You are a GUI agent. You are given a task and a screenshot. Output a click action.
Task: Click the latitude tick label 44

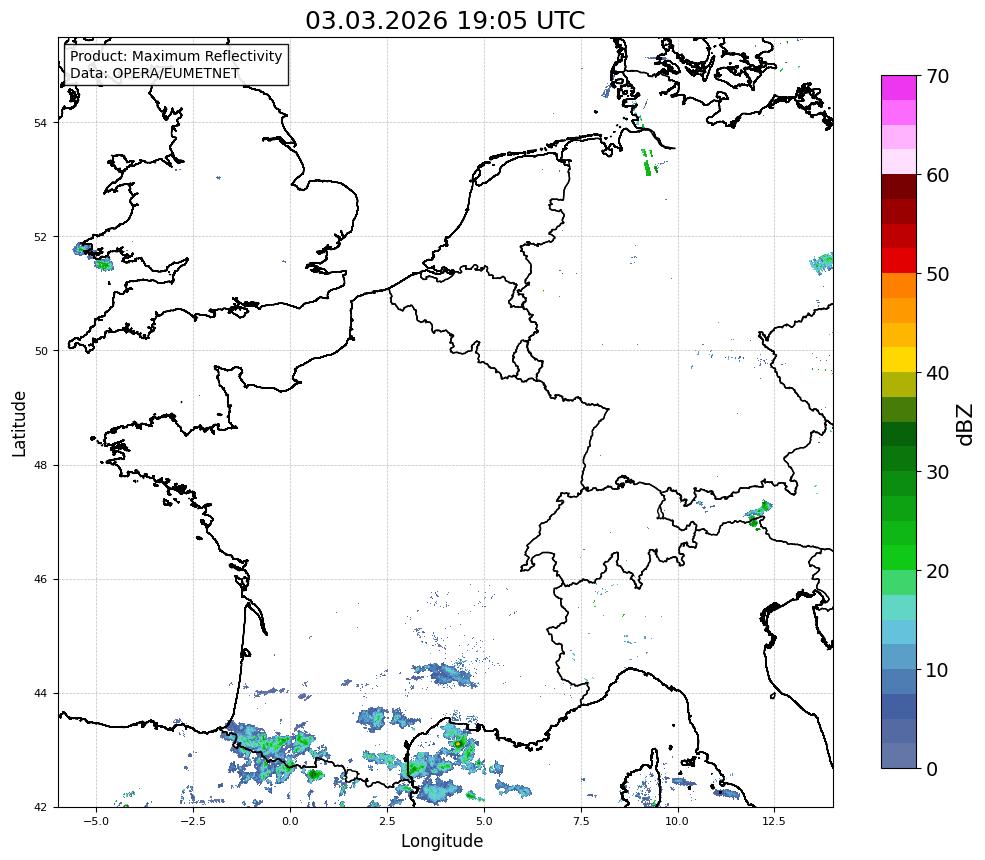point(40,694)
